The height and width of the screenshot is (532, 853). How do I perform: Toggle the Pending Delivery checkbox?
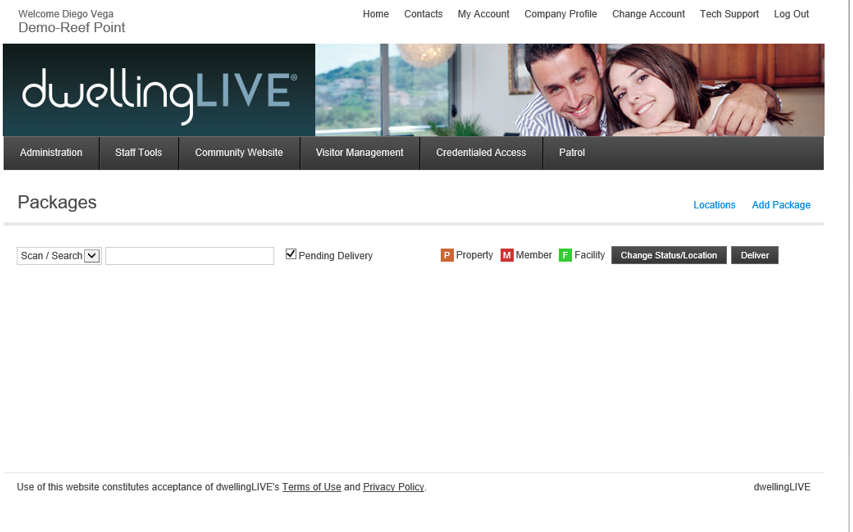click(291, 255)
